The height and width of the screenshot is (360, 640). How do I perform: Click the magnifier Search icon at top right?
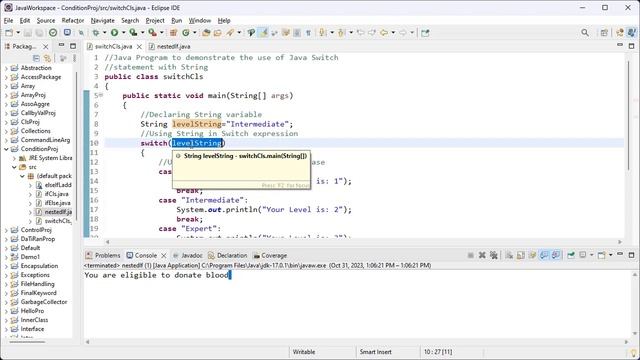coord(585,33)
